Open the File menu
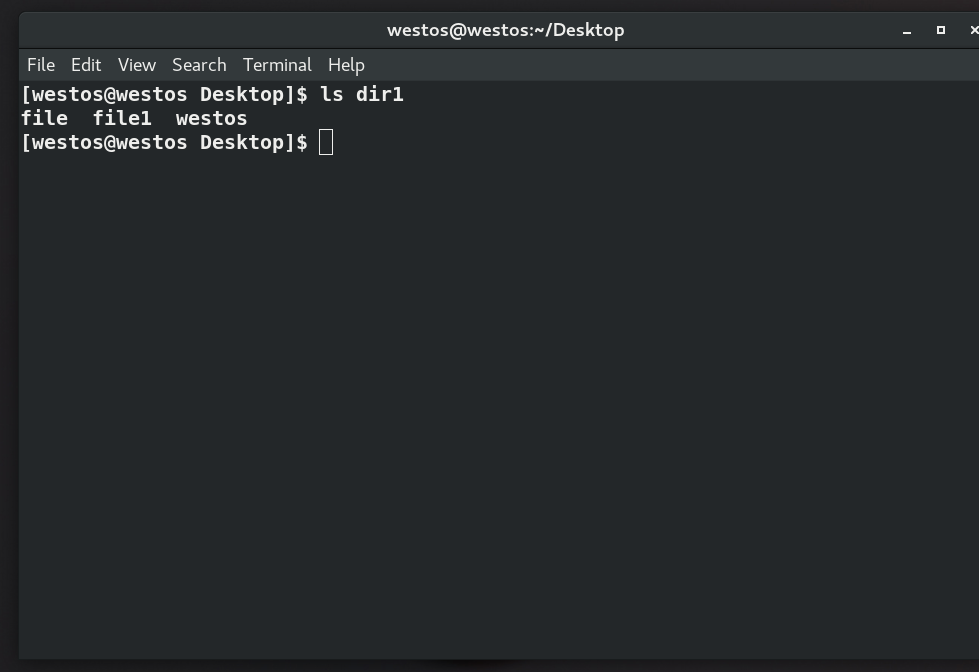The width and height of the screenshot is (979, 672). pos(41,65)
